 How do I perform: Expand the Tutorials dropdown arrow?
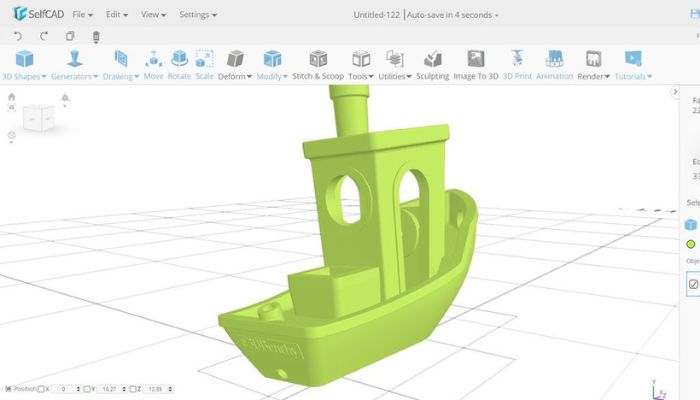point(650,77)
